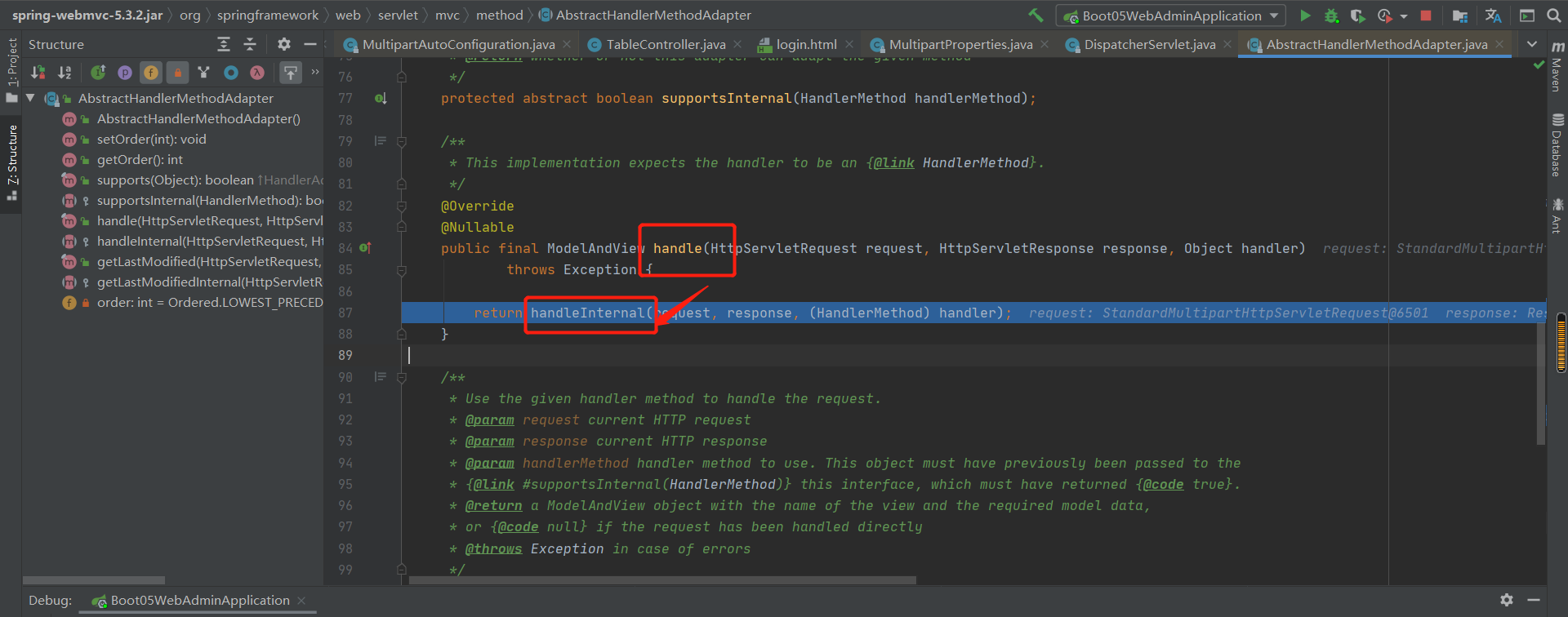Screen dimensions: 1568x617
Task: Open the 1: Project tool window
Action: tap(11, 70)
